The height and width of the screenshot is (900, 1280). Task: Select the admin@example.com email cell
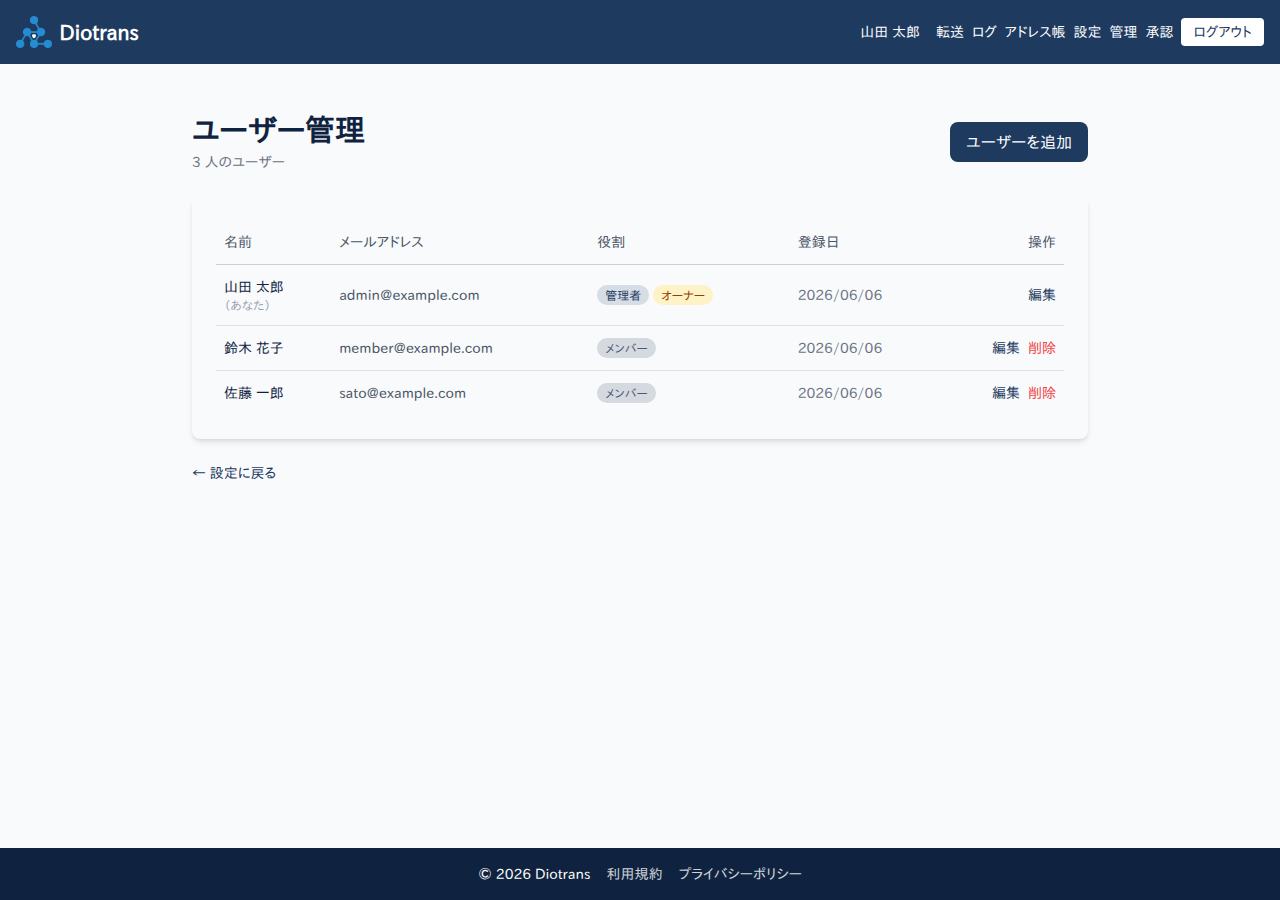(409, 295)
